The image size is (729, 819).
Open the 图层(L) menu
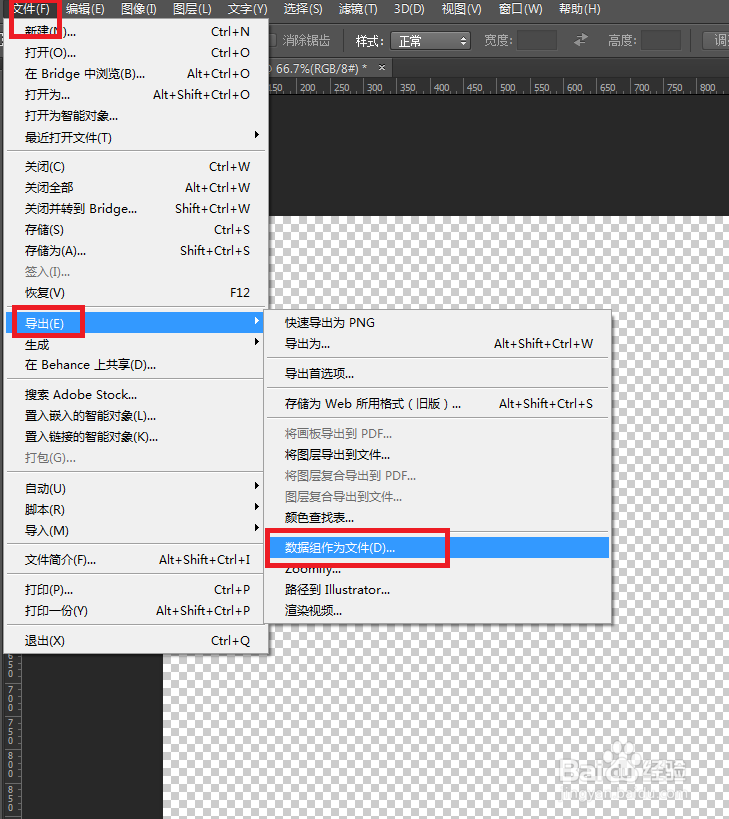[x=192, y=9]
